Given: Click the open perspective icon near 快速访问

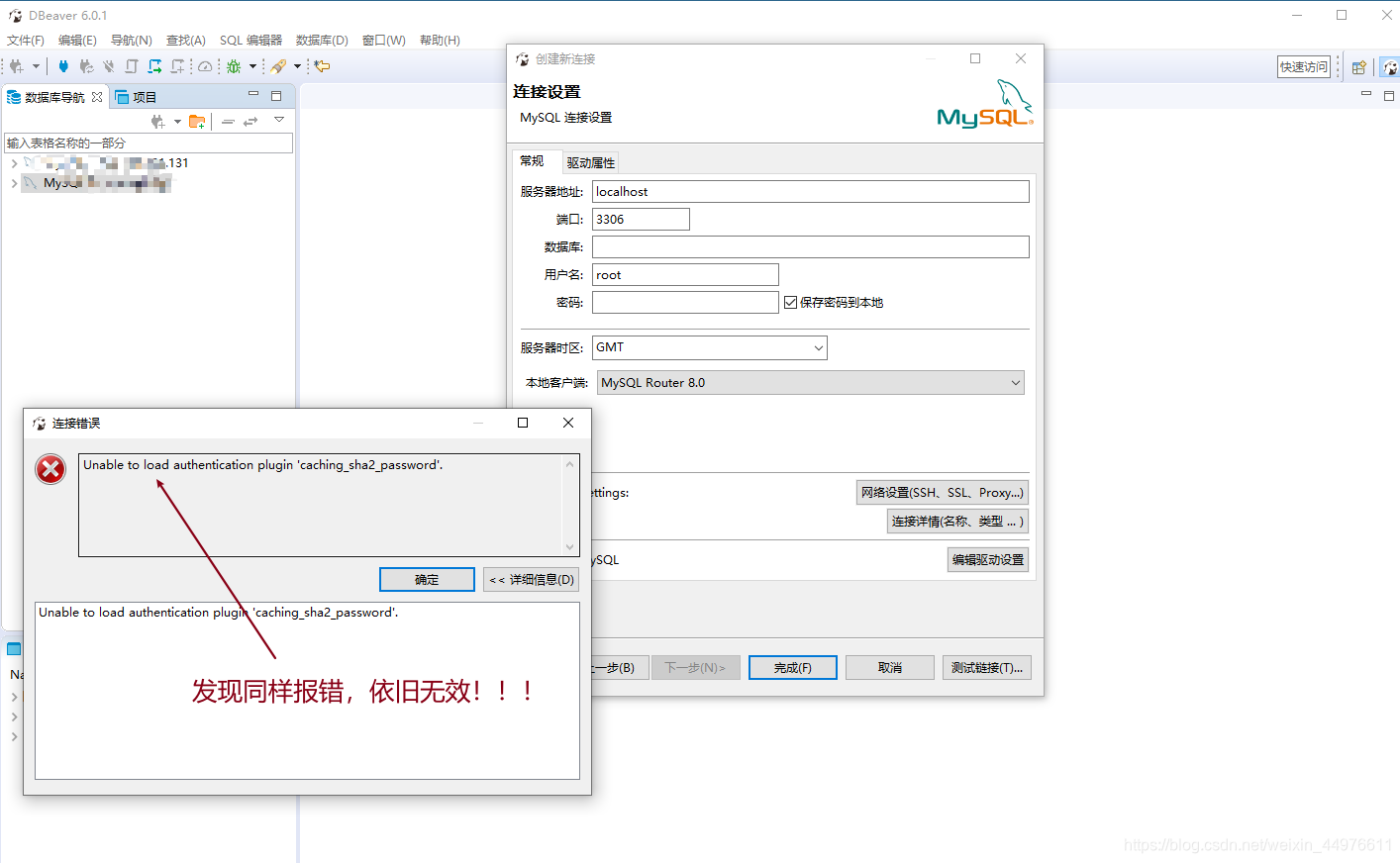Looking at the screenshot, I should [x=1358, y=67].
